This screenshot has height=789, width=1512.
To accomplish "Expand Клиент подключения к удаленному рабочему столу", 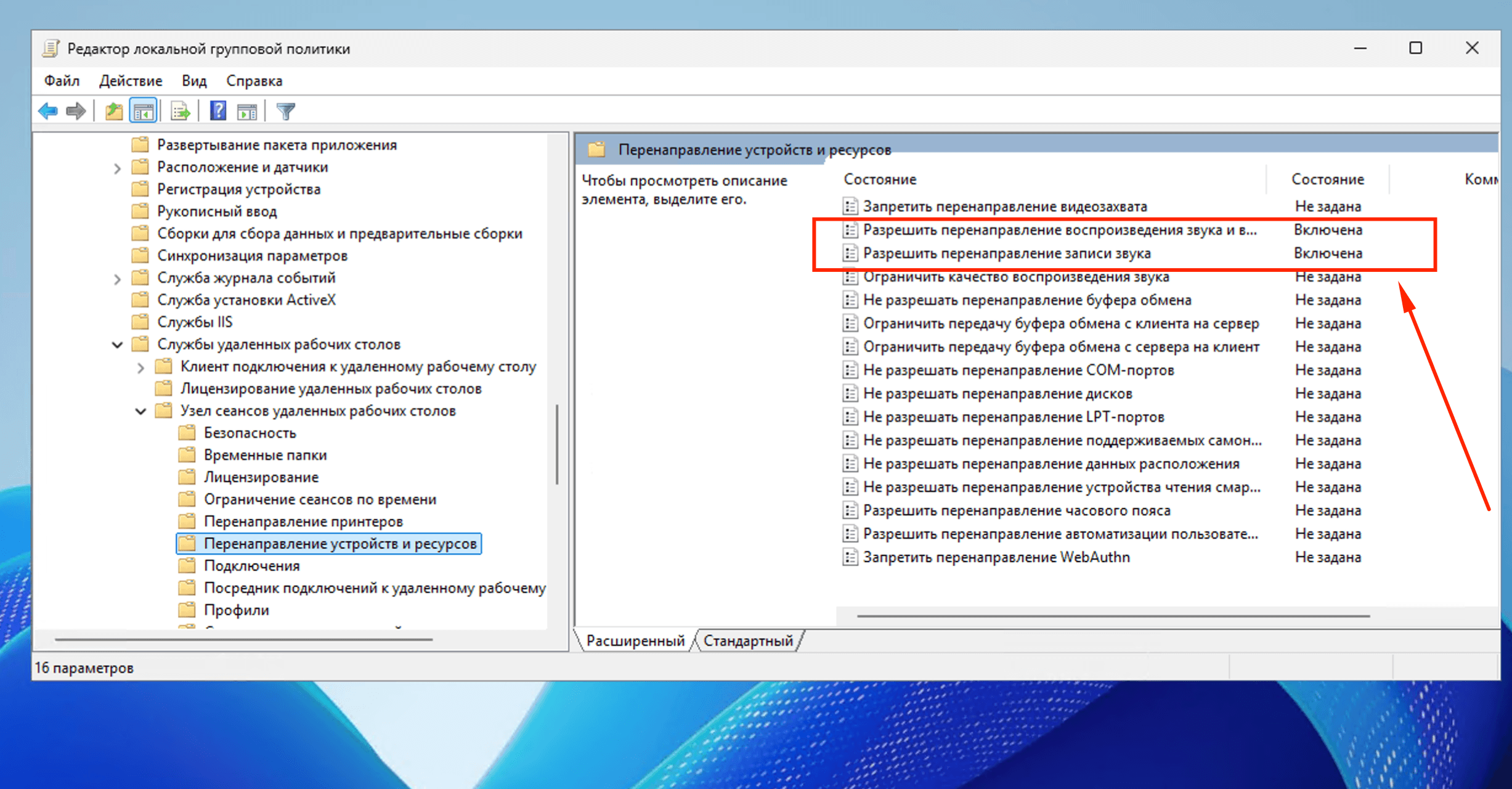I will point(140,367).
